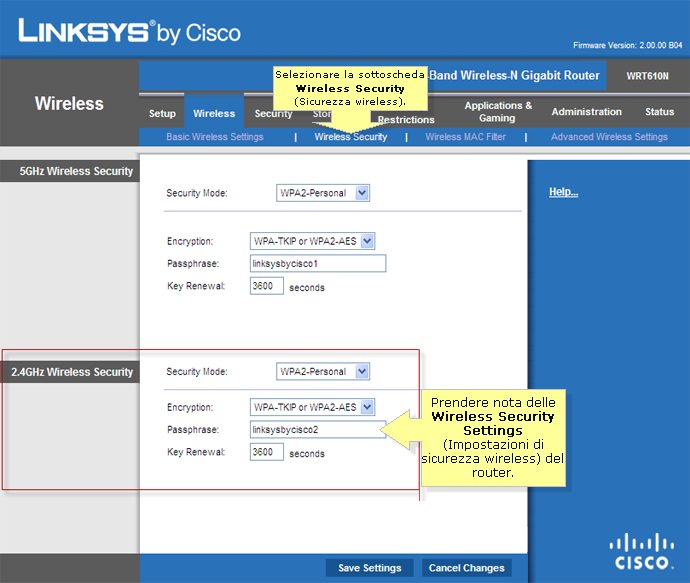Image resolution: width=690 pixels, height=583 pixels.
Task: Click the 2.4GHz Security Mode label
Action: (197, 372)
